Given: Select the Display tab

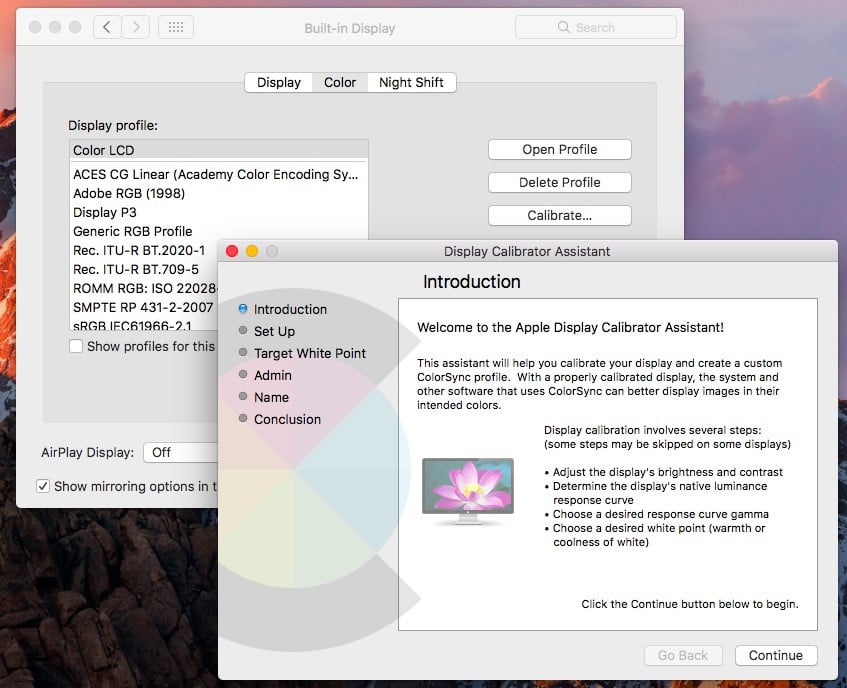Looking at the screenshot, I should 277,82.
